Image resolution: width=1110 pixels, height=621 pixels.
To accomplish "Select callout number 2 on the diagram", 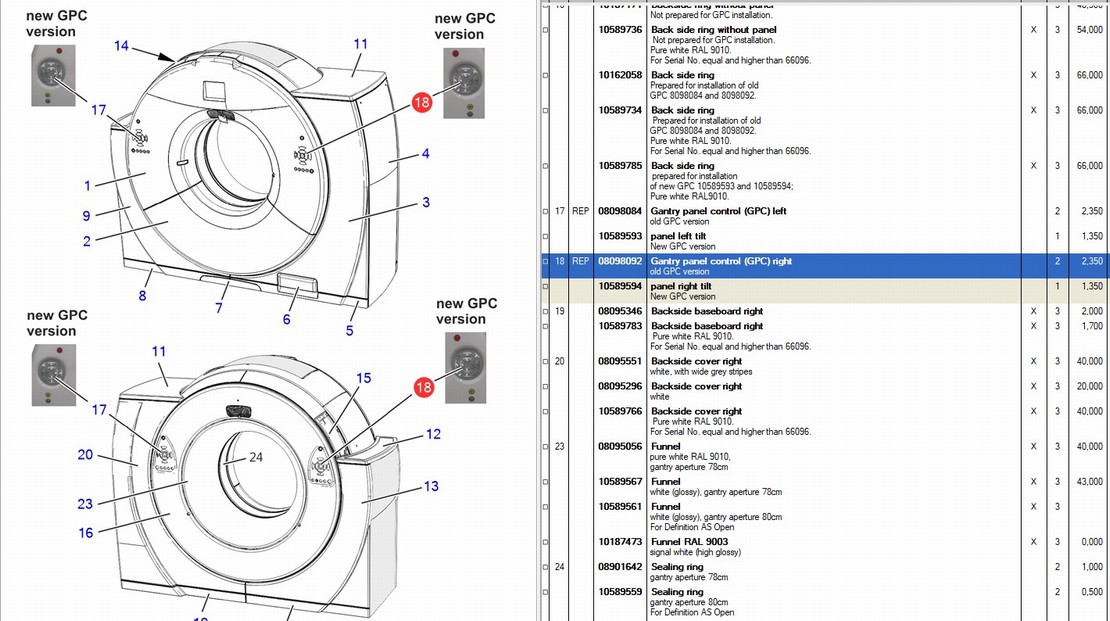I will pyautogui.click(x=86, y=241).
